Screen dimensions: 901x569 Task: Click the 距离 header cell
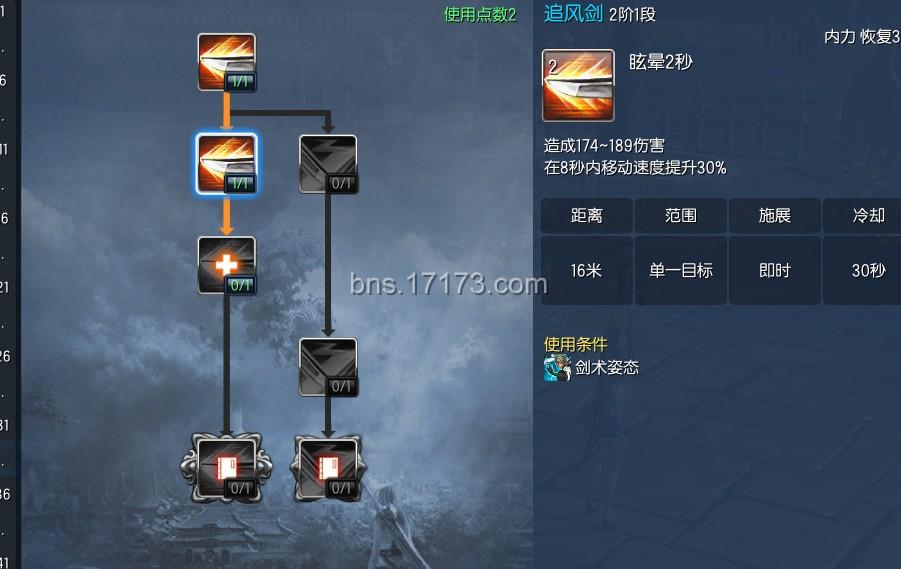587,216
